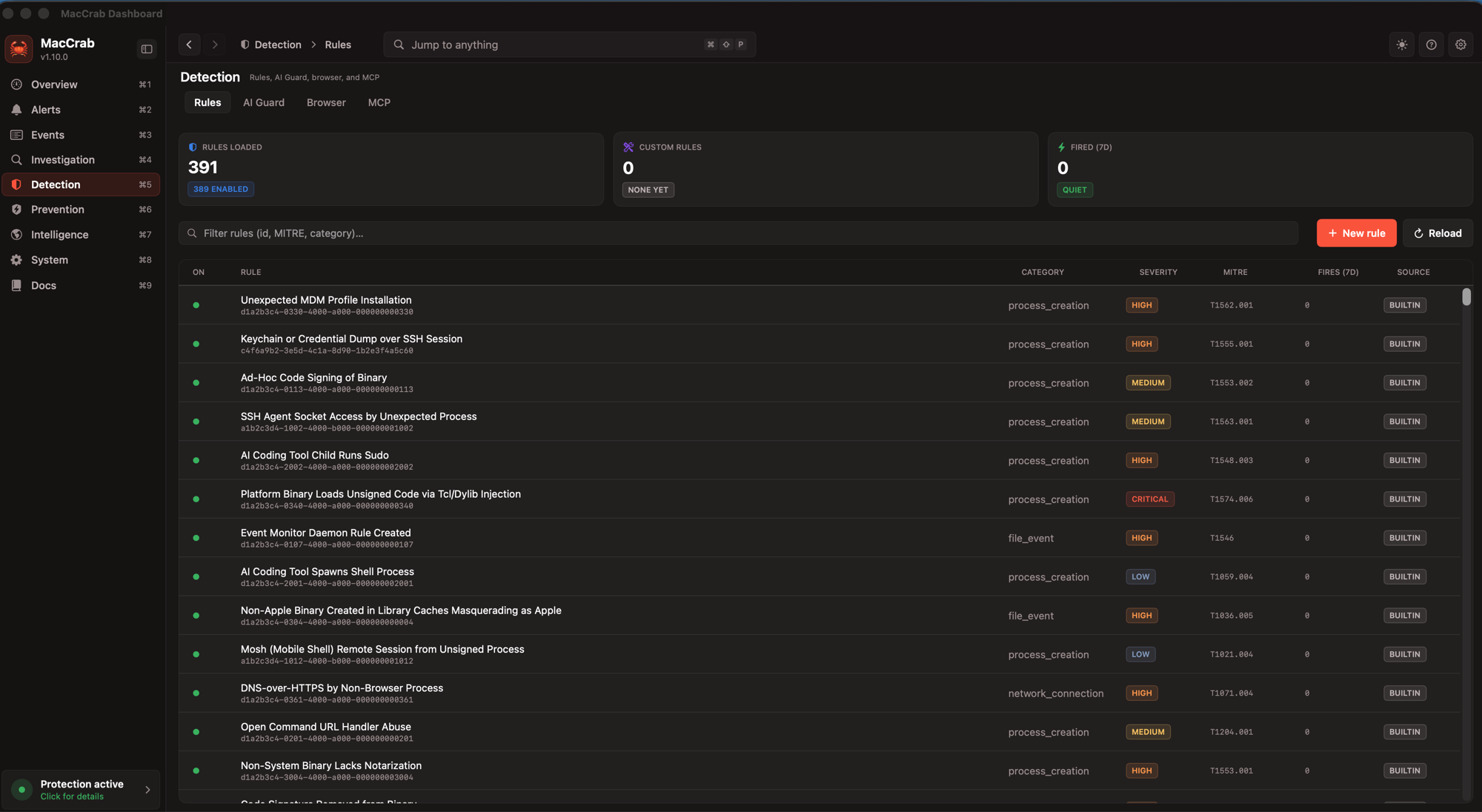This screenshot has height=812, width=1482.
Task: Open Non-System Binary Lacks Notarization rule
Action: [820, 771]
